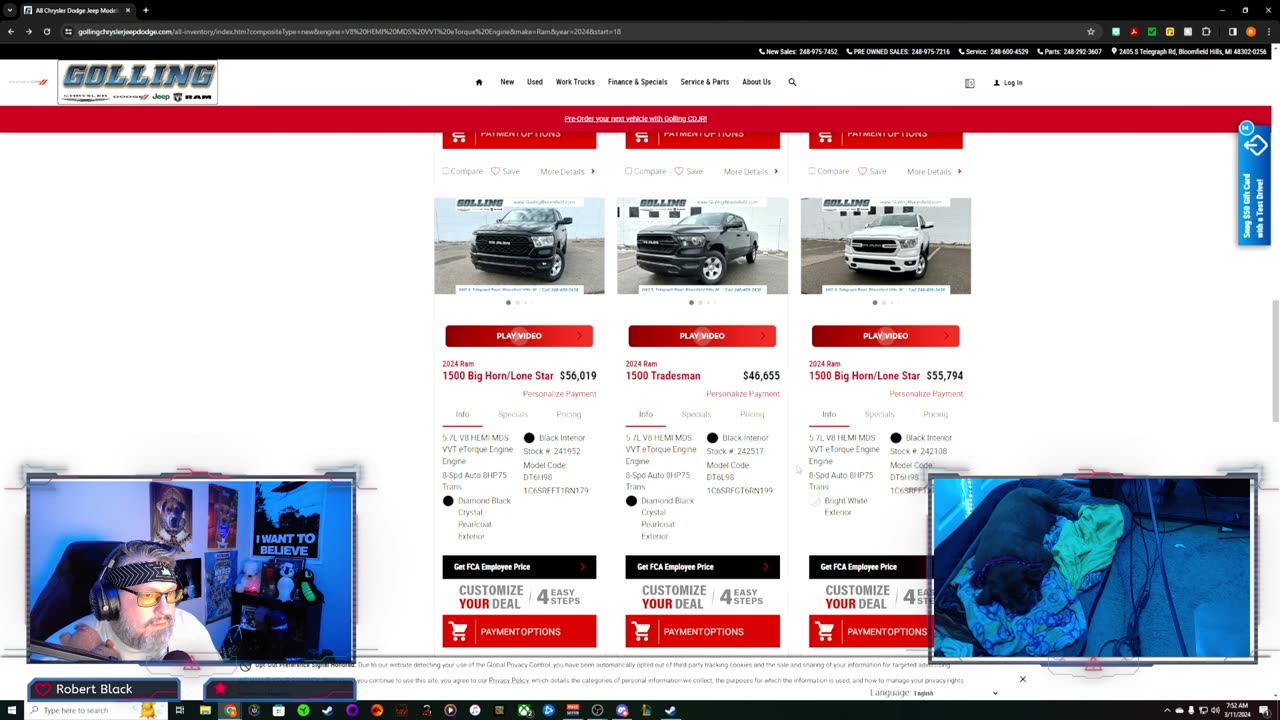Screen dimensions: 1280x720
Task: Play video for the $56,019 Big Horn
Action: (519, 336)
